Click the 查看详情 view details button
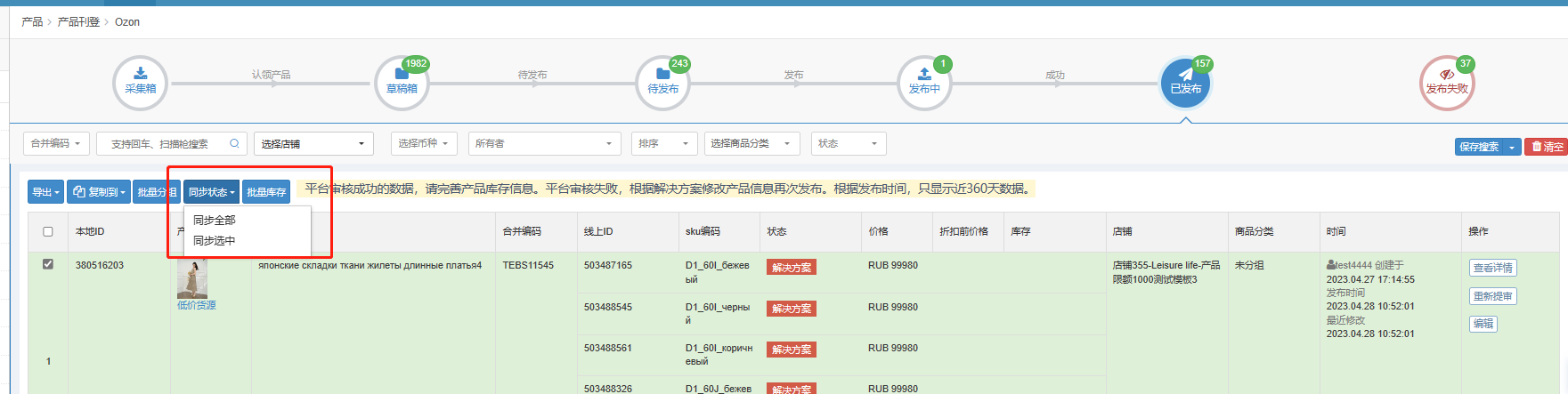 point(1492,268)
